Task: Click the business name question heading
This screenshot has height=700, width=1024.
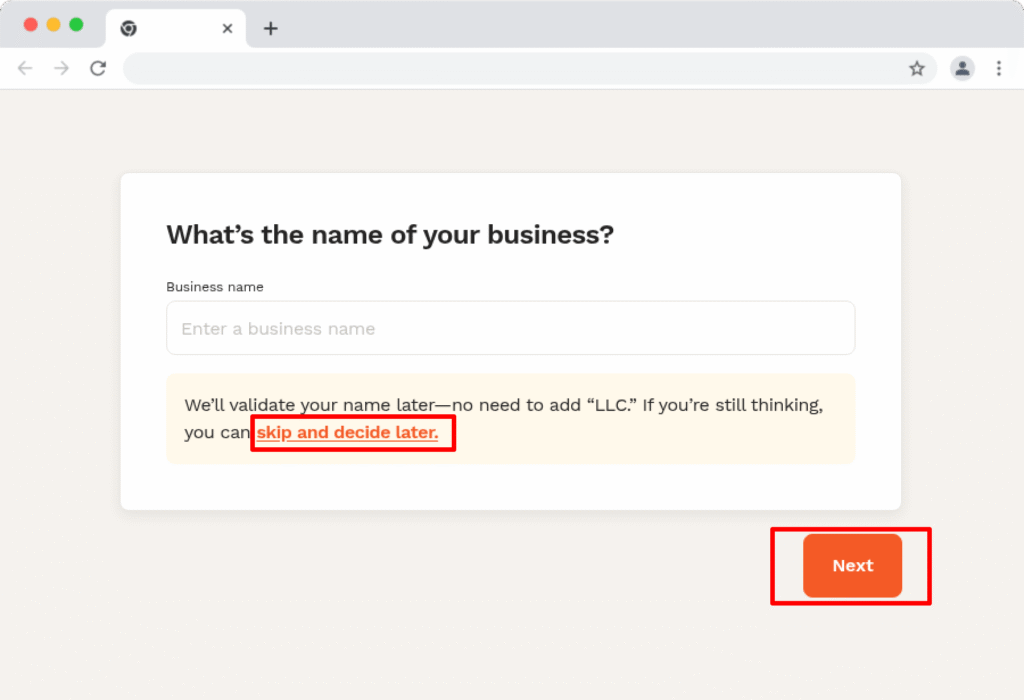Action: point(390,234)
